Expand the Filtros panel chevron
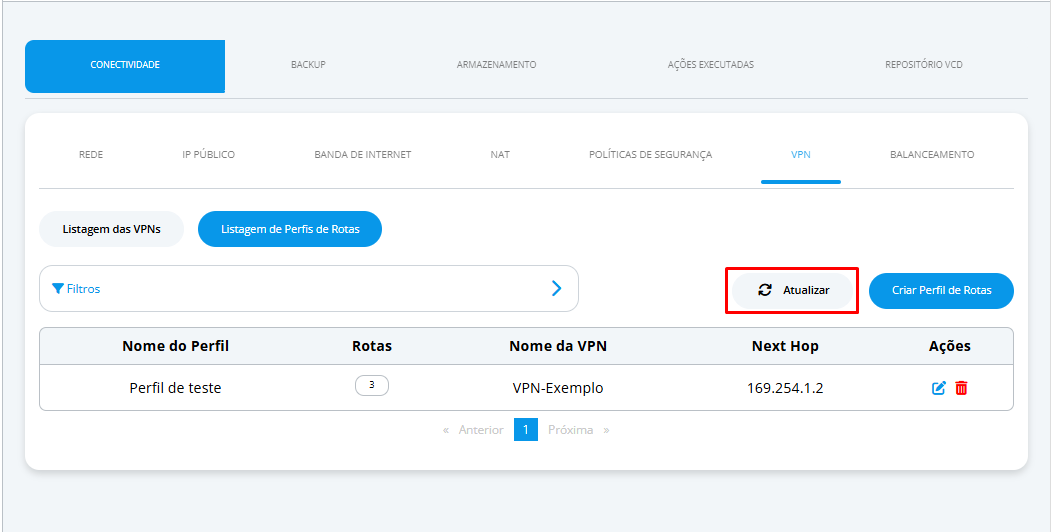1052x532 pixels. pos(556,288)
